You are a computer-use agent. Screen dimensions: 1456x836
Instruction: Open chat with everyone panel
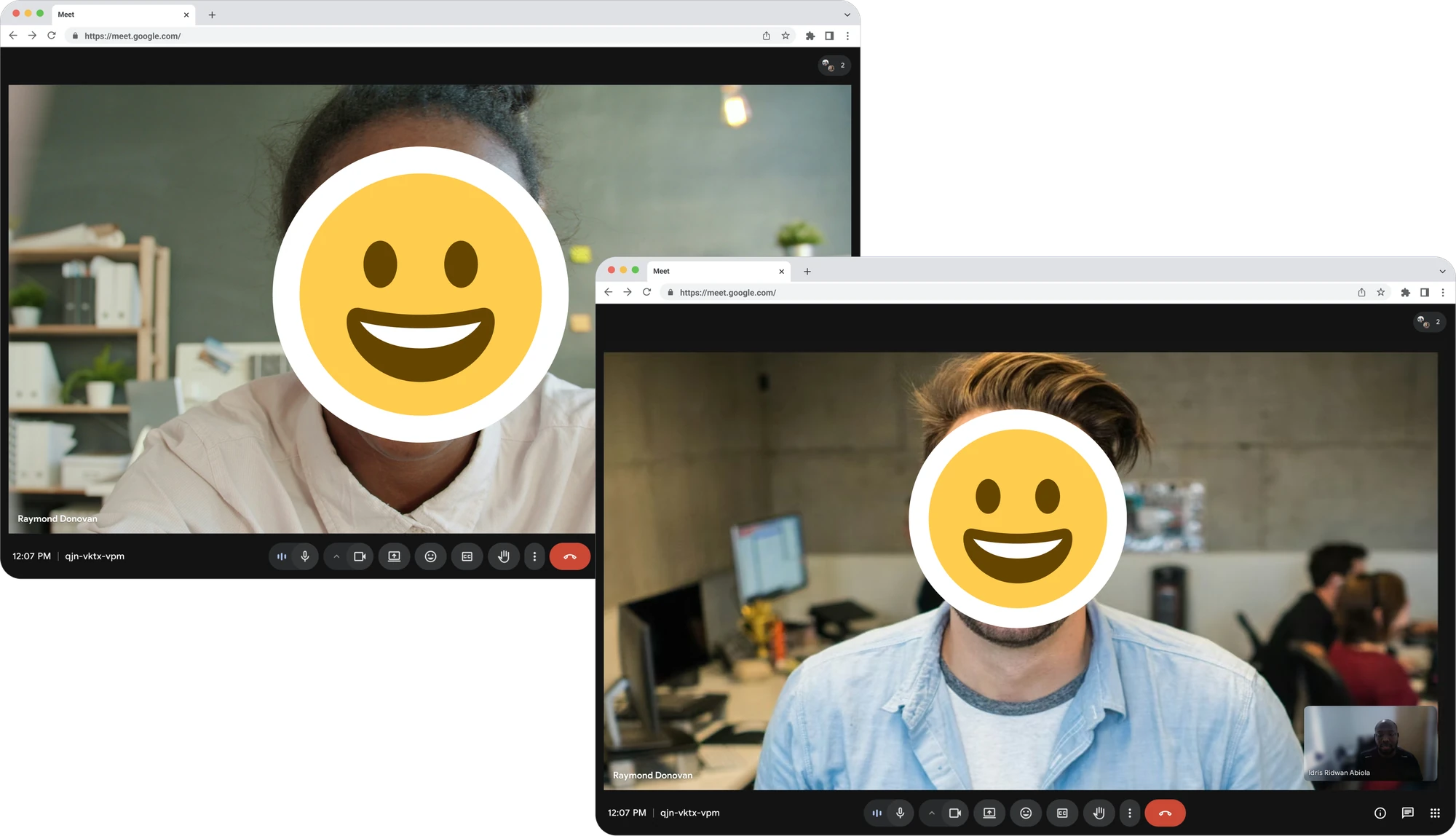coord(1408,813)
